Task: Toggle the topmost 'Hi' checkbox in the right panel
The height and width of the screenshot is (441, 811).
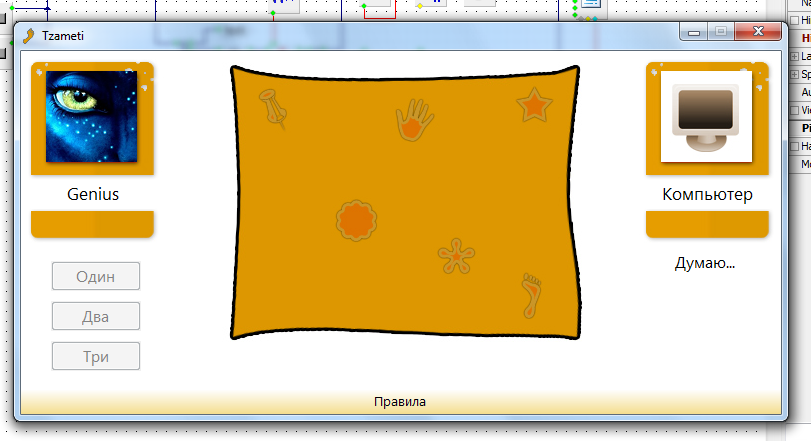Action: [795, 20]
